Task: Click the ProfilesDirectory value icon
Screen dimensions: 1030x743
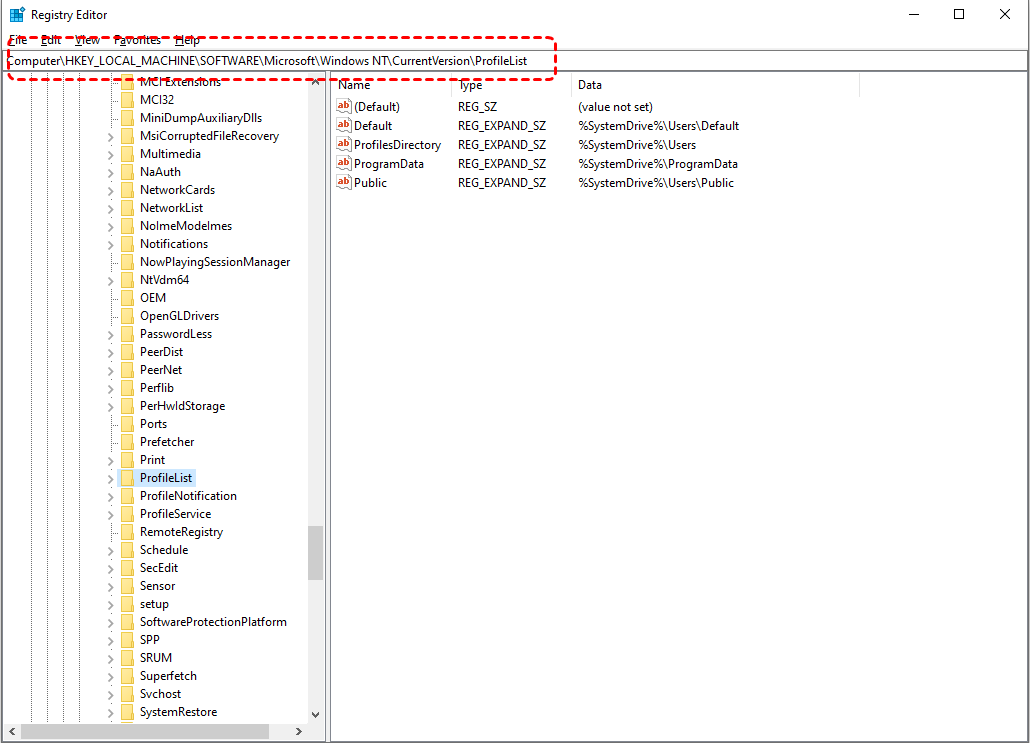Action: pos(344,144)
